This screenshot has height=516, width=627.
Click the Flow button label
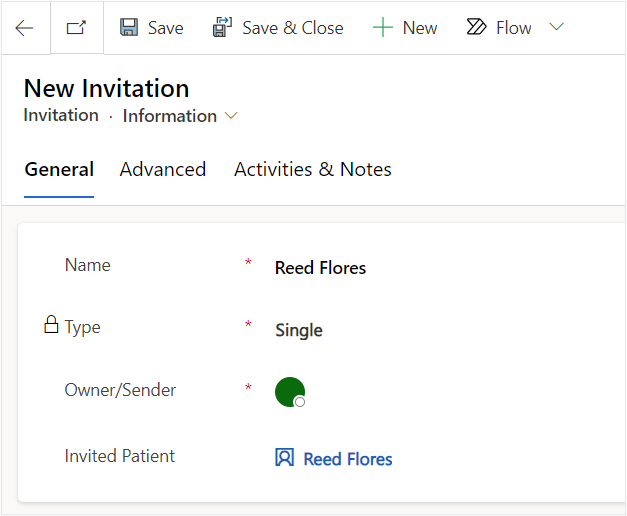pos(514,28)
